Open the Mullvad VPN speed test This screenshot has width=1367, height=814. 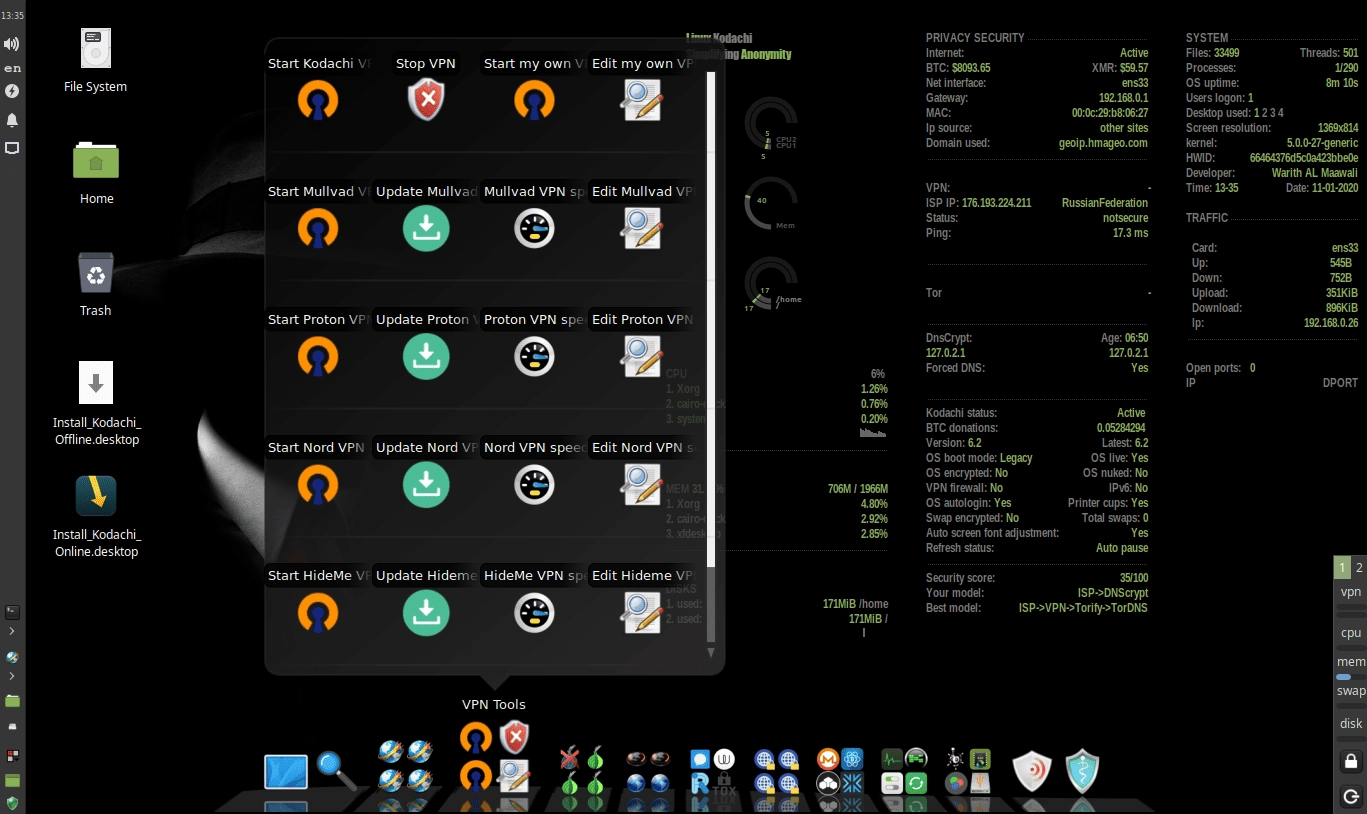pos(534,228)
